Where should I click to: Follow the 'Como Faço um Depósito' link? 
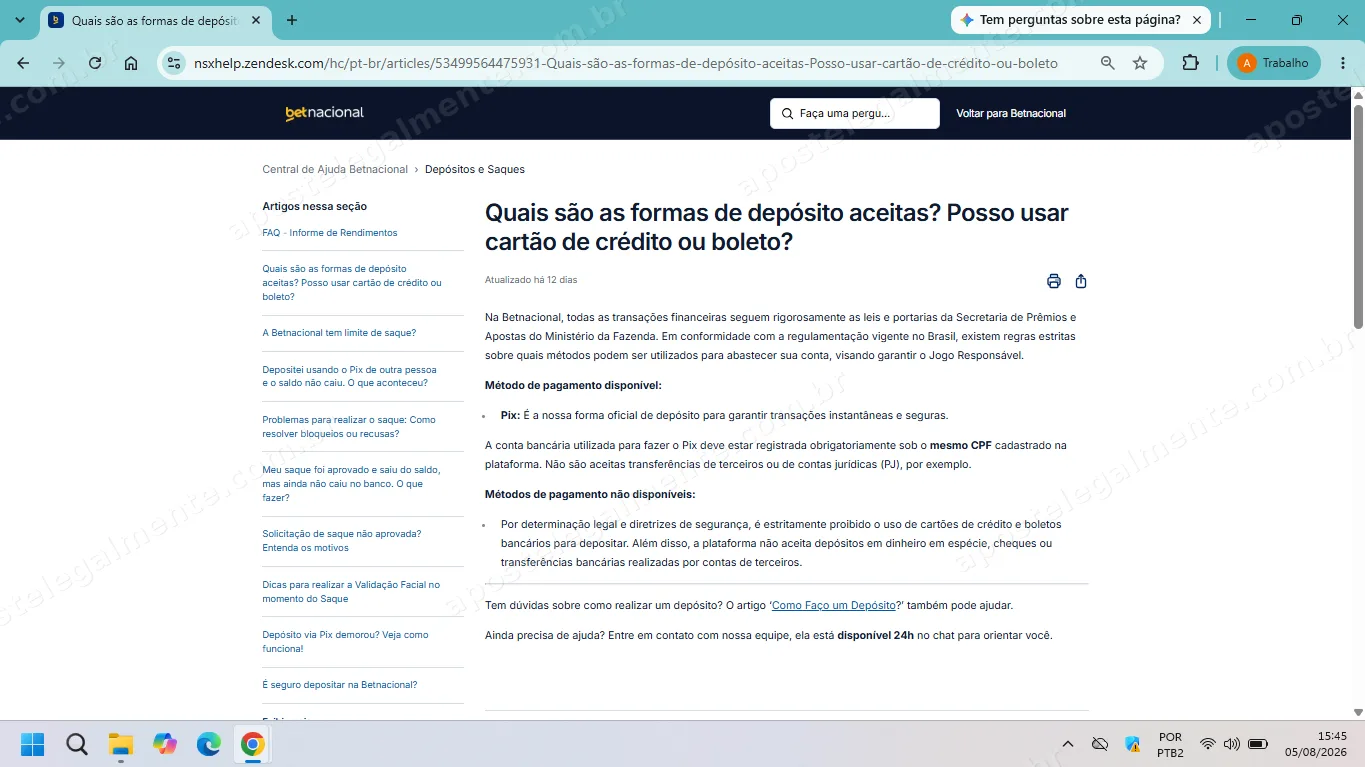click(834, 606)
